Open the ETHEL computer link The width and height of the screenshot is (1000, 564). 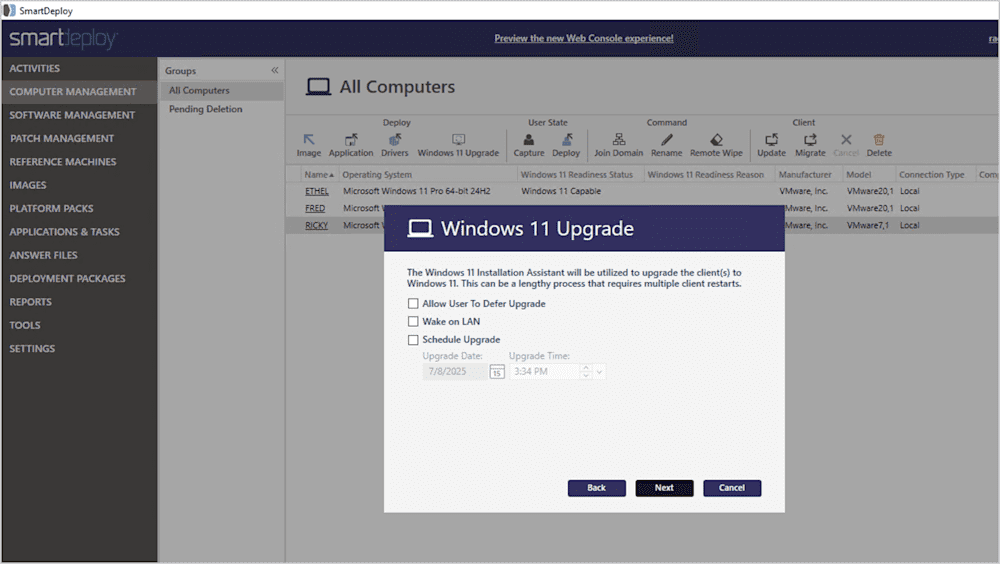pyautogui.click(x=316, y=191)
